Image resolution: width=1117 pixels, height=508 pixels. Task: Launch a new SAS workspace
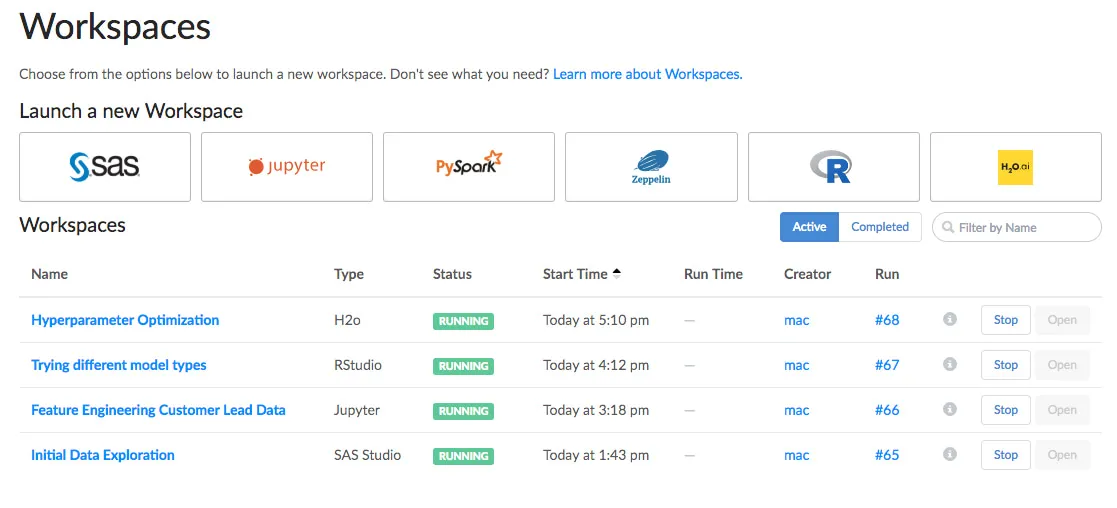click(105, 167)
